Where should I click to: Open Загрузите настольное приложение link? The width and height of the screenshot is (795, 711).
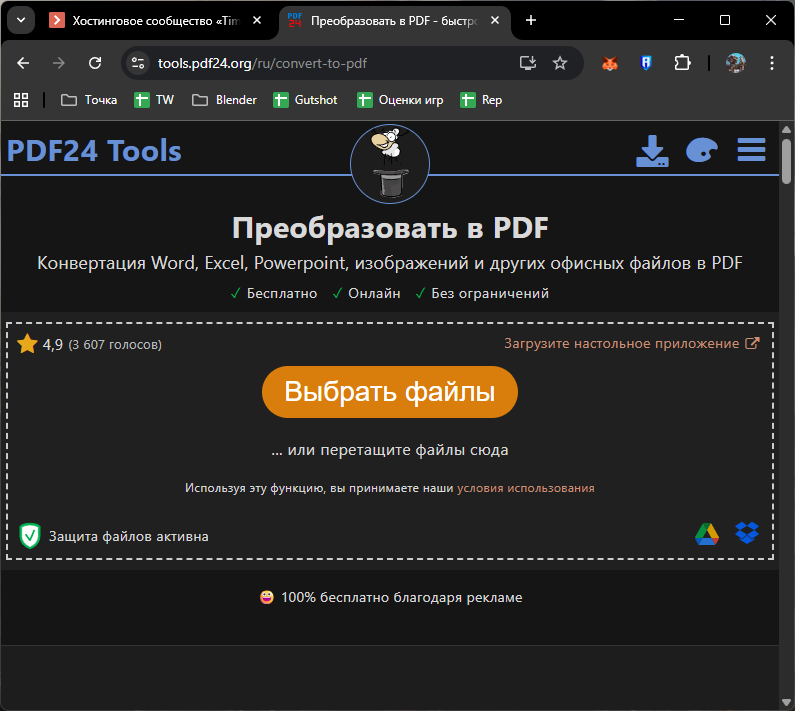[x=632, y=343]
